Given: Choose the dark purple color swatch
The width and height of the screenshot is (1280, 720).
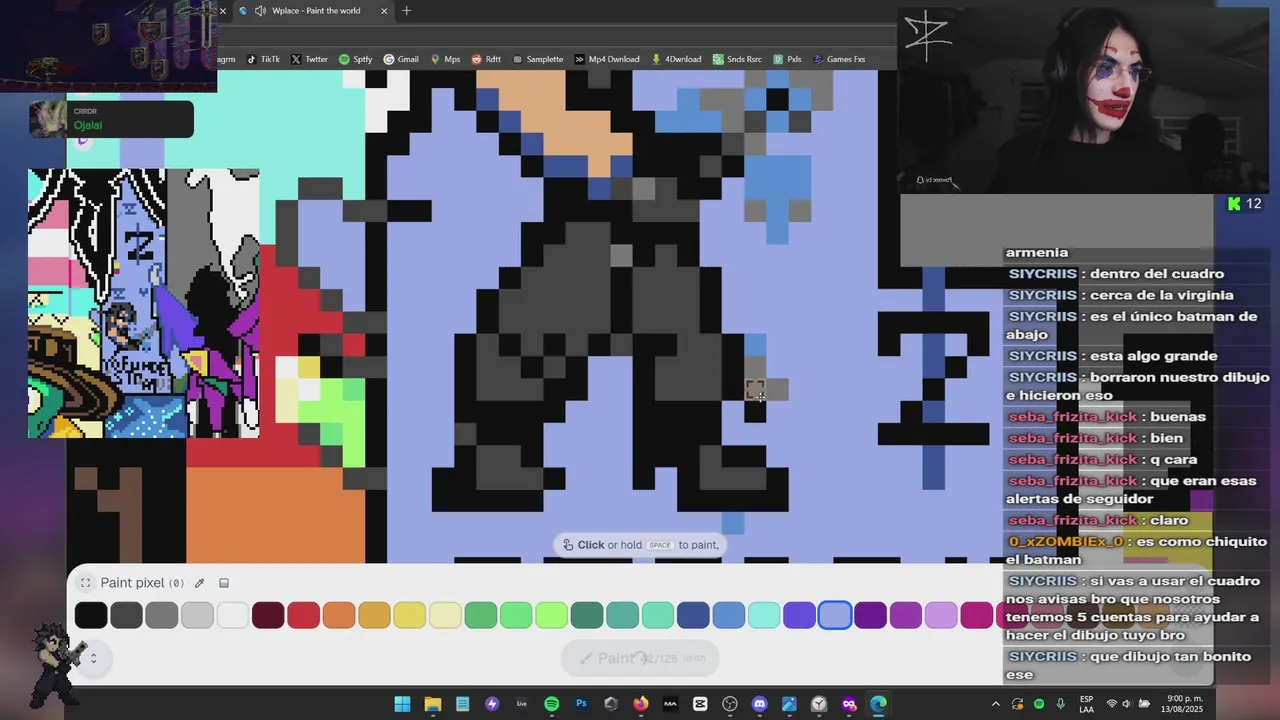Looking at the screenshot, I should point(870,615).
